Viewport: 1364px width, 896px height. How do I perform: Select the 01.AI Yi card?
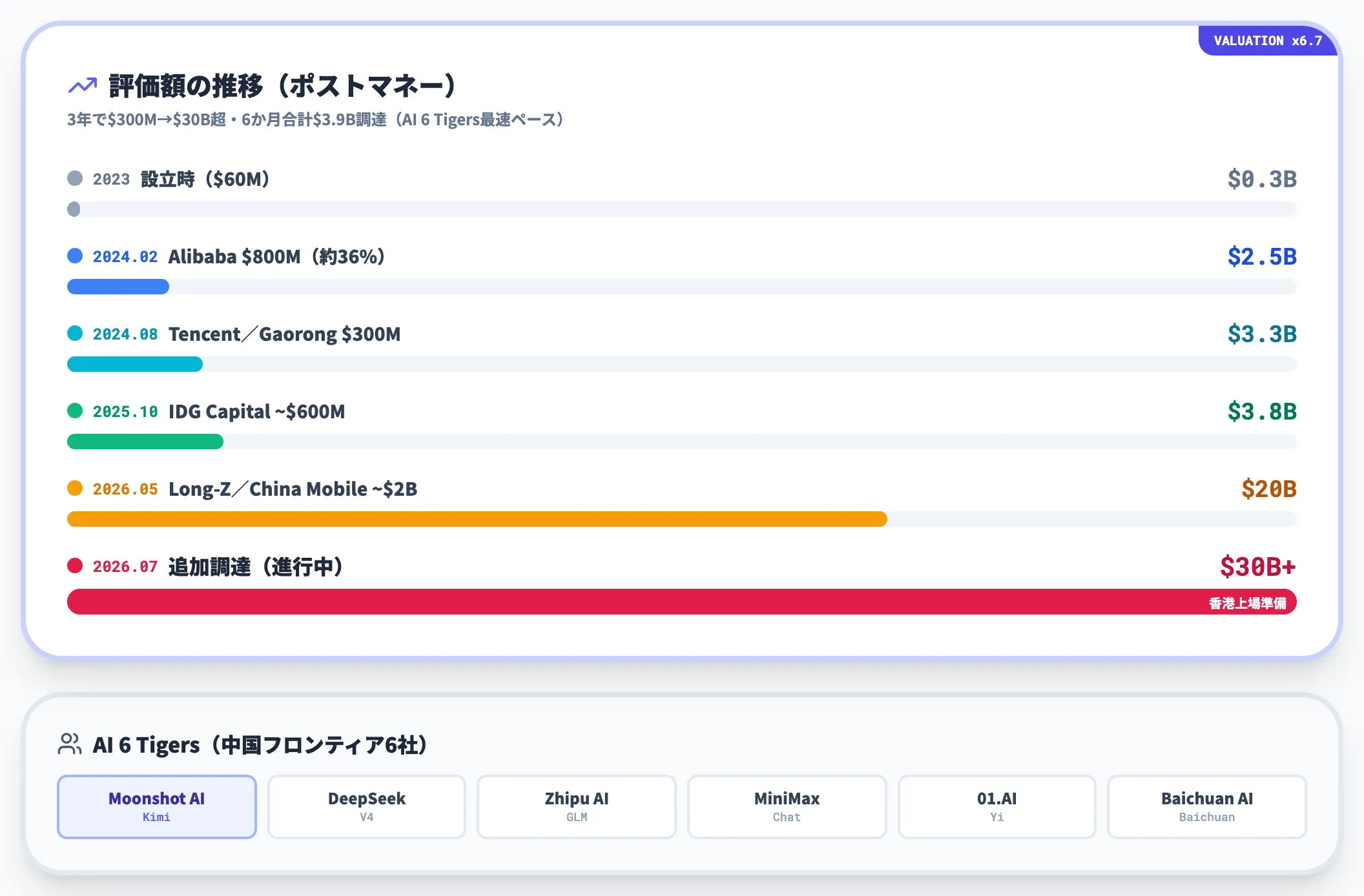(x=997, y=807)
